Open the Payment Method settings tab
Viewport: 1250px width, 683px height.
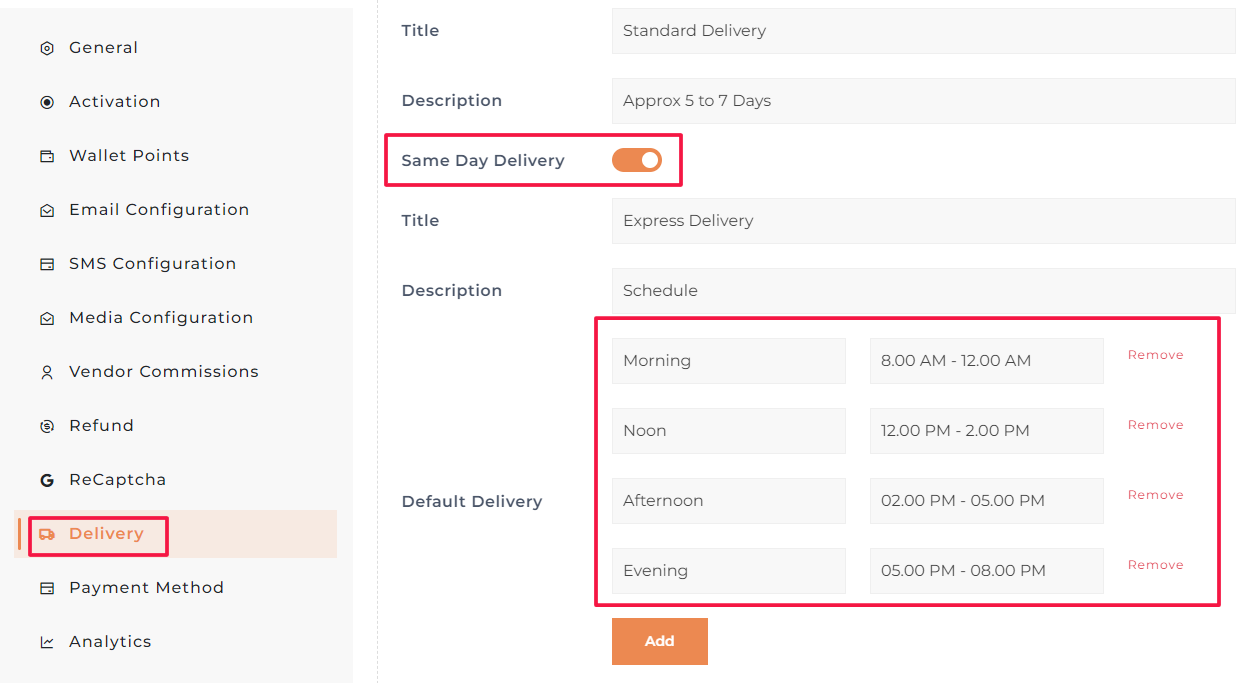coord(146,588)
